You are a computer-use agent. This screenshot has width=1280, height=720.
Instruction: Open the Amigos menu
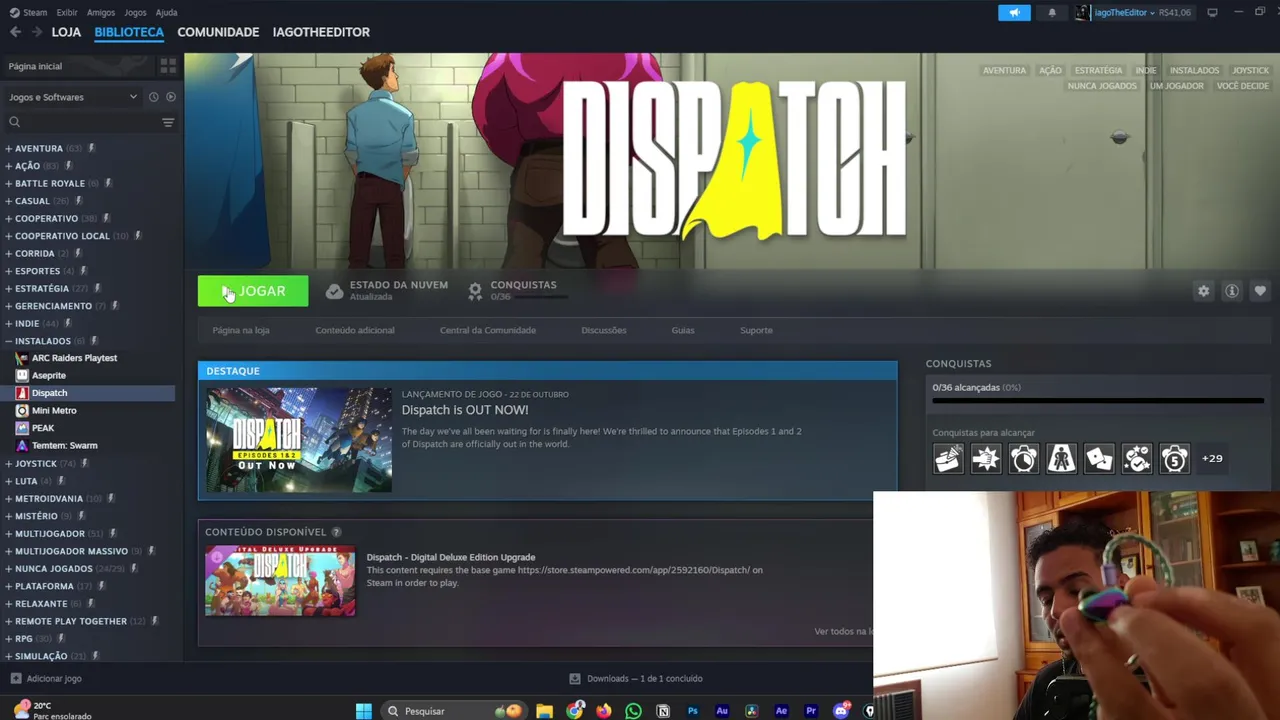[x=100, y=12]
